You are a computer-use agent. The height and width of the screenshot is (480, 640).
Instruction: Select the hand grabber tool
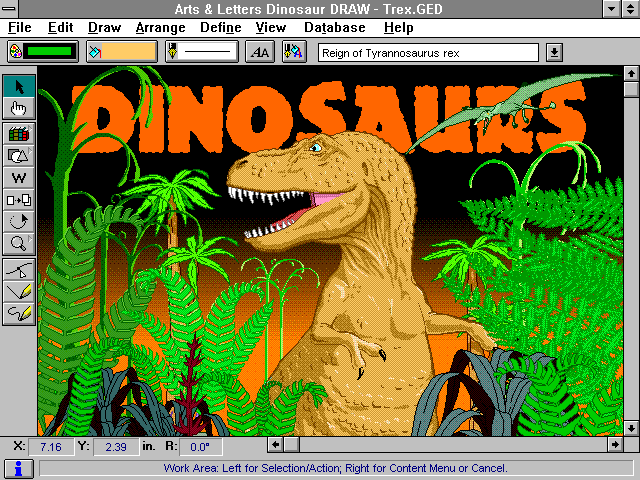click(x=19, y=108)
